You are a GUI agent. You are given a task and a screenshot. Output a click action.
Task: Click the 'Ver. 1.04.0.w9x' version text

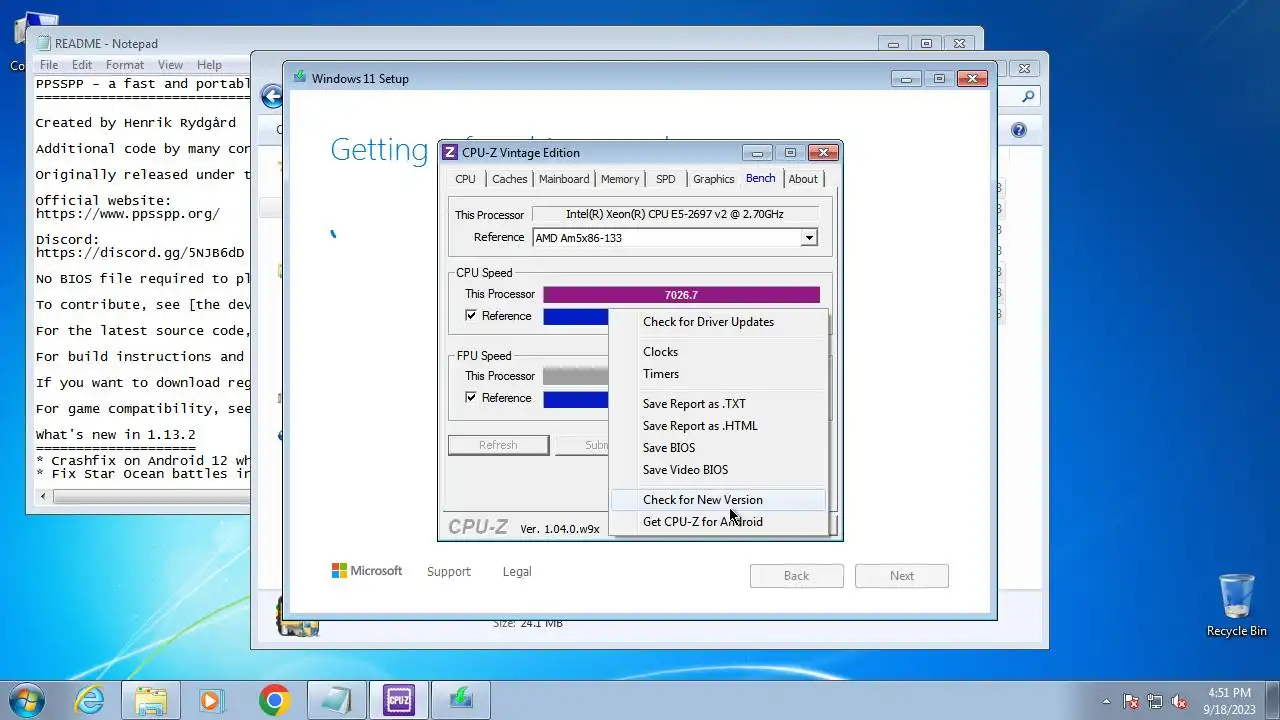point(560,528)
